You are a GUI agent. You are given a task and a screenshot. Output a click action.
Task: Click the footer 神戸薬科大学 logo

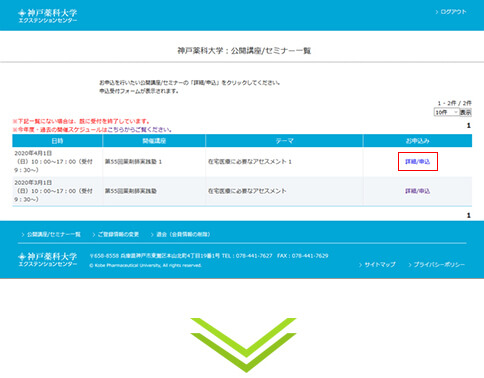(47, 259)
